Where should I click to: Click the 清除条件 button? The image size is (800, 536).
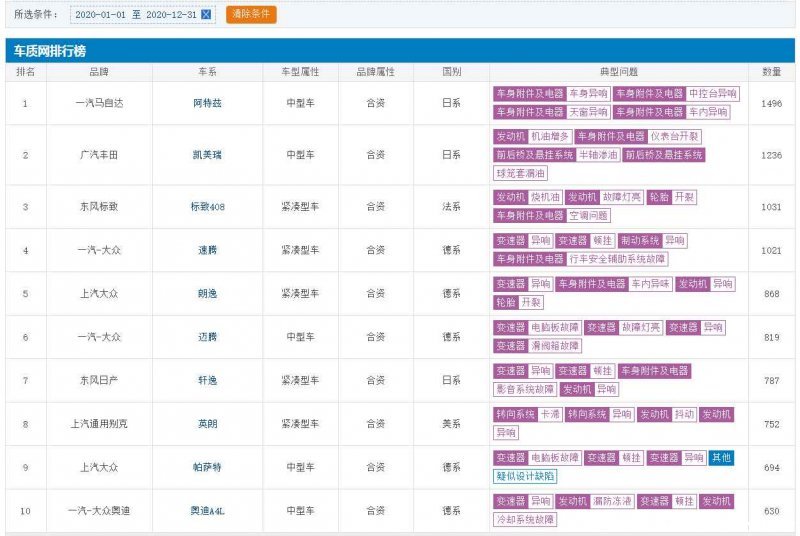(x=251, y=14)
